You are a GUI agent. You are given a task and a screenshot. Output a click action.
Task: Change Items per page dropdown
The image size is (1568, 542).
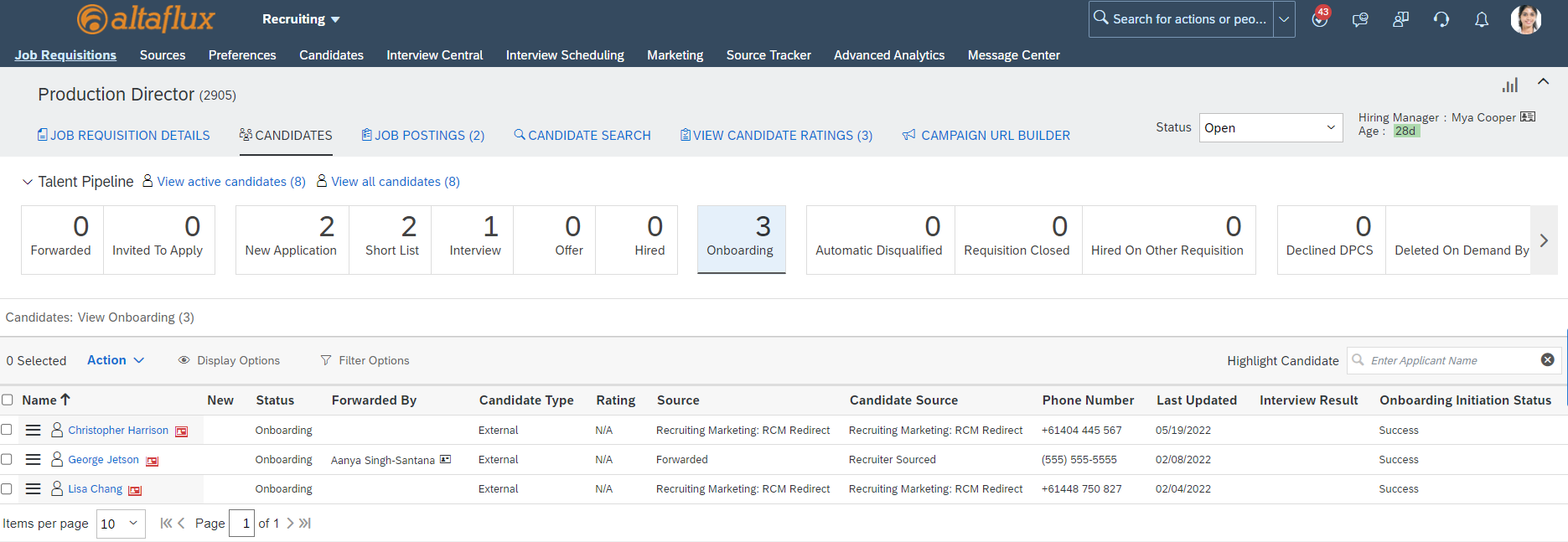point(121,524)
